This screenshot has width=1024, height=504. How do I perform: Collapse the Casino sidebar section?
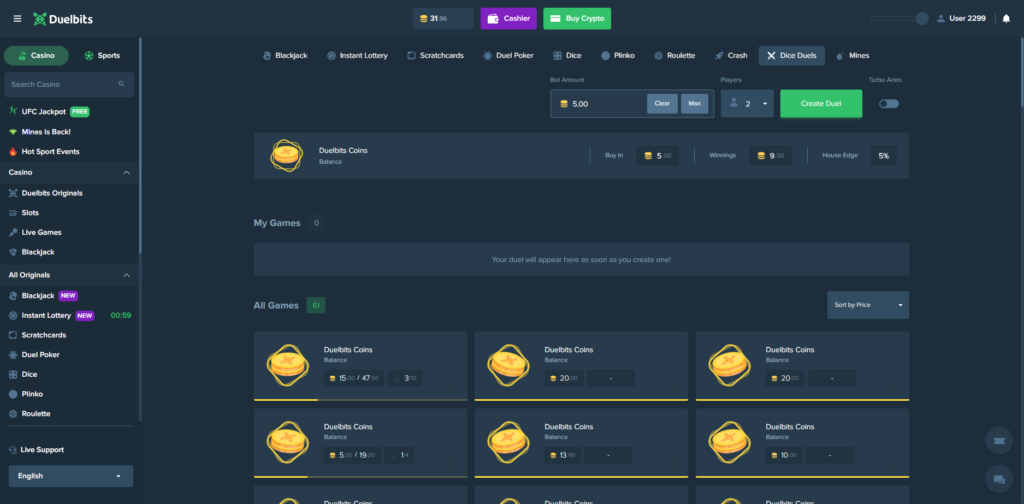127,172
